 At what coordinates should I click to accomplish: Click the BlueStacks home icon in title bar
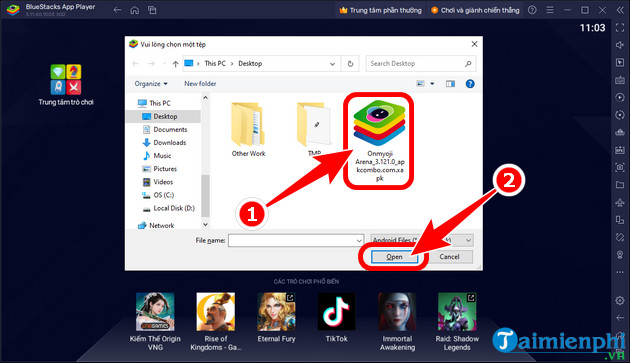(x=135, y=10)
